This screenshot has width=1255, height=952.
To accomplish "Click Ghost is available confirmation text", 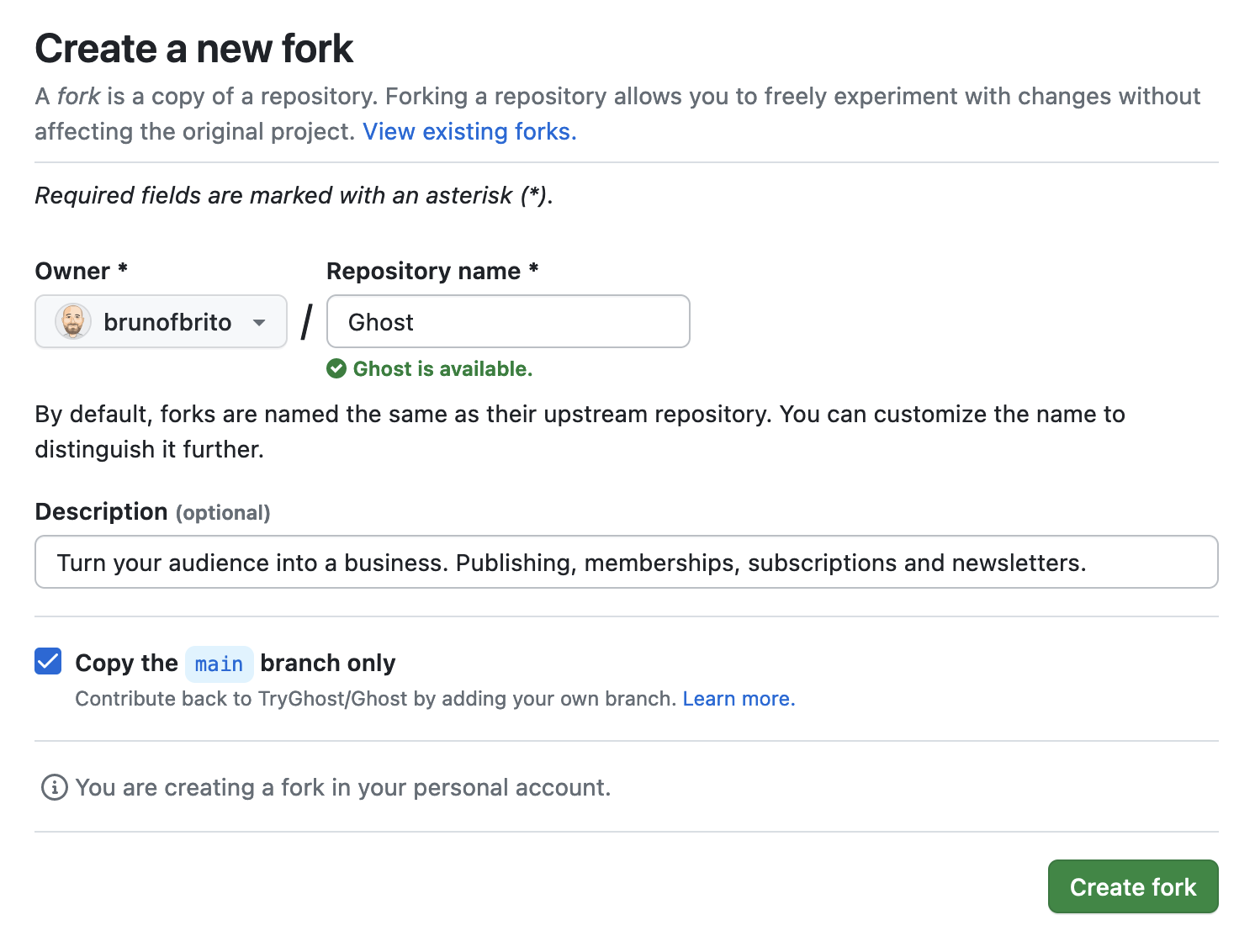I will tap(443, 368).
